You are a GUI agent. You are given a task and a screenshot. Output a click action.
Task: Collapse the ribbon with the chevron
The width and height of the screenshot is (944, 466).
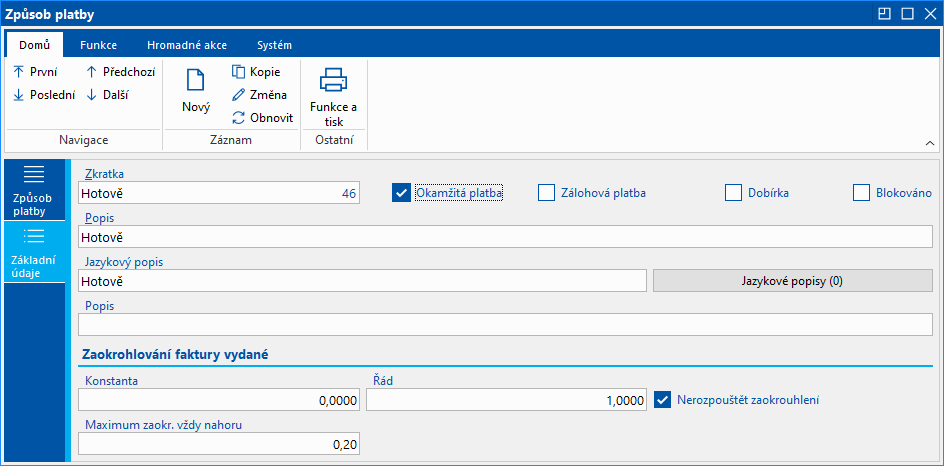930,143
